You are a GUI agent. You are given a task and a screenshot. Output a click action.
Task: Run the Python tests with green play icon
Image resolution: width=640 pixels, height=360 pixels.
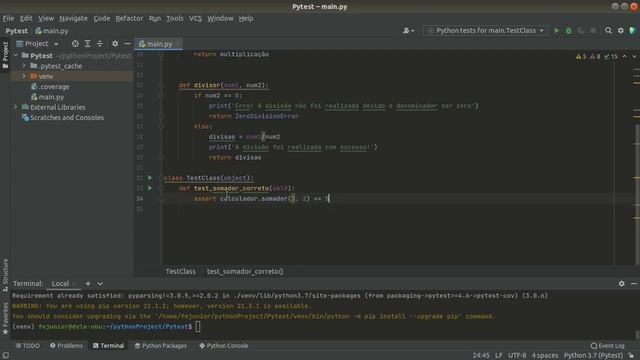(556, 31)
